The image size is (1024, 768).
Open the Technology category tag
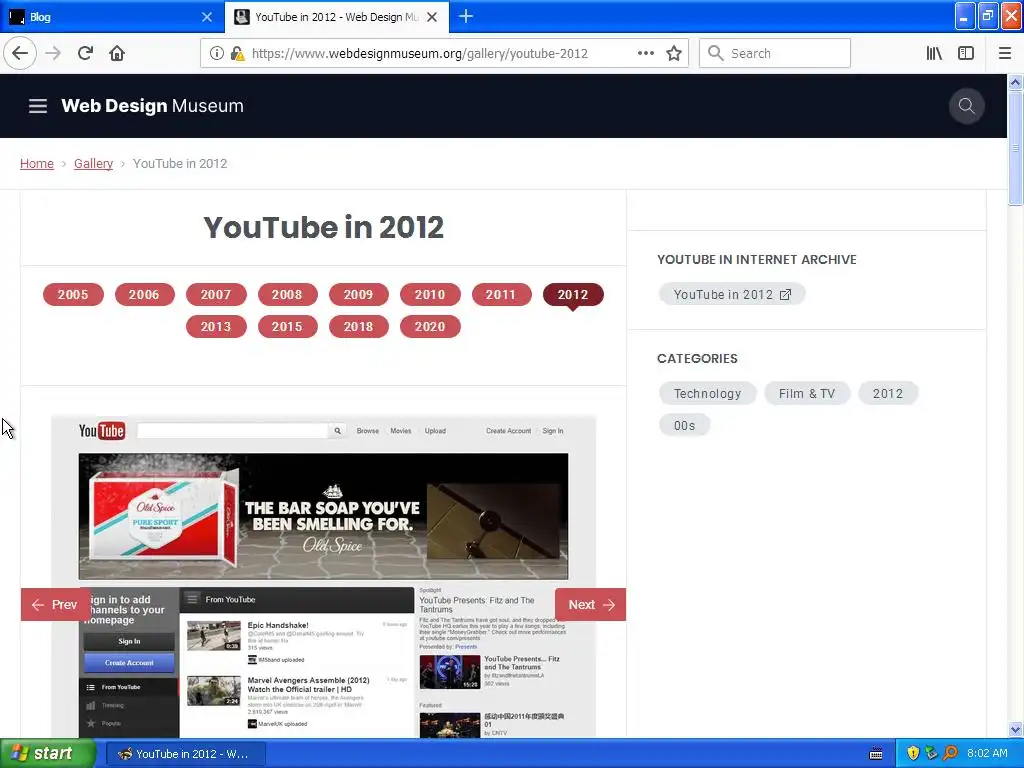click(x=707, y=394)
